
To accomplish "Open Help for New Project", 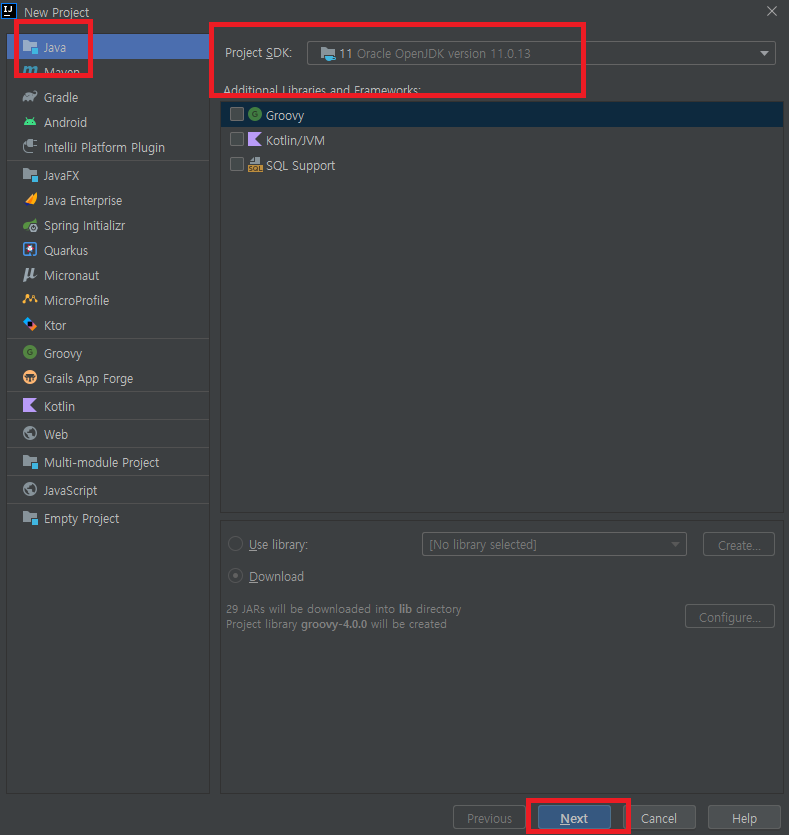I will [744, 818].
